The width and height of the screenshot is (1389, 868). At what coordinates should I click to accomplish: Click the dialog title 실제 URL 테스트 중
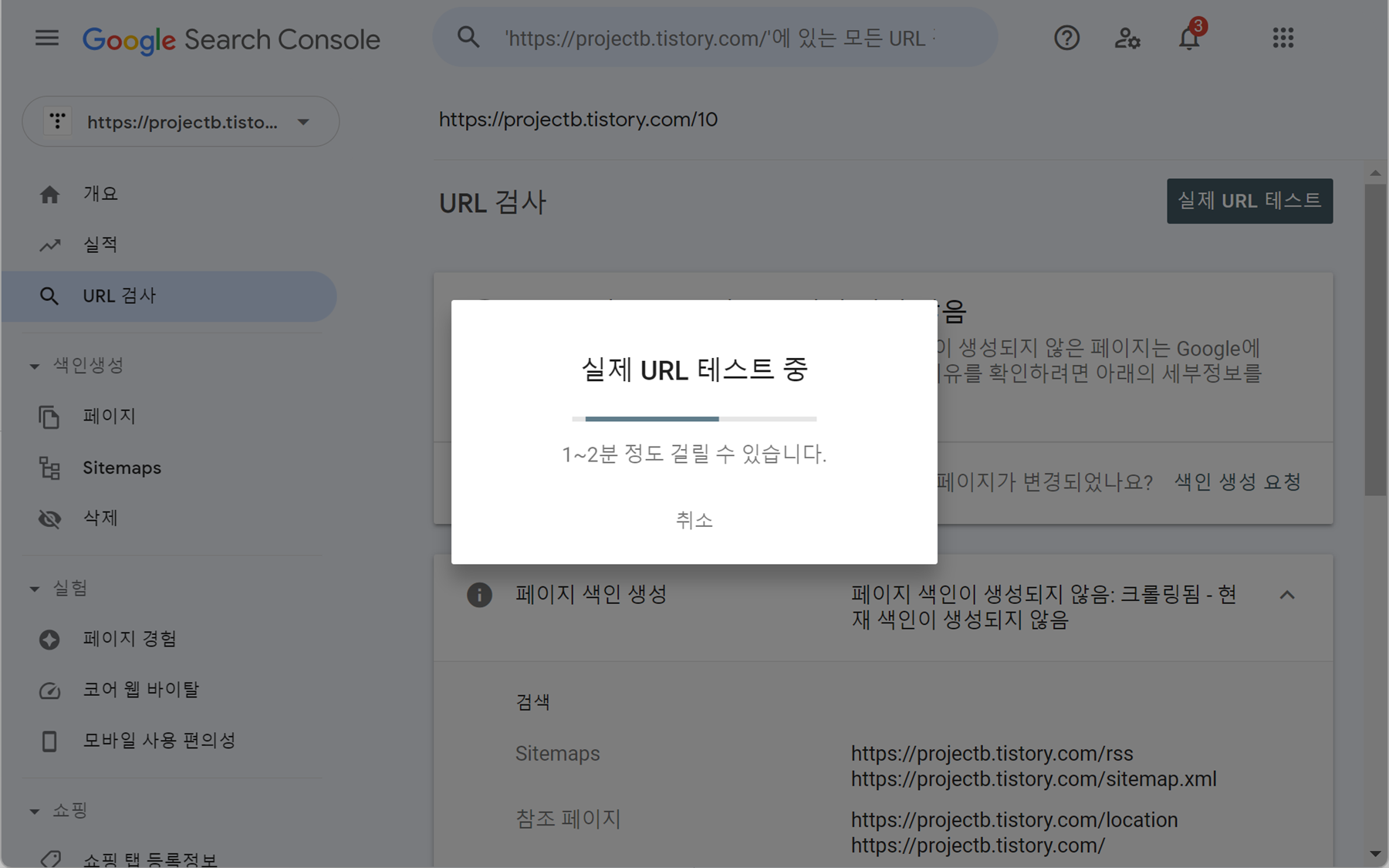point(694,370)
